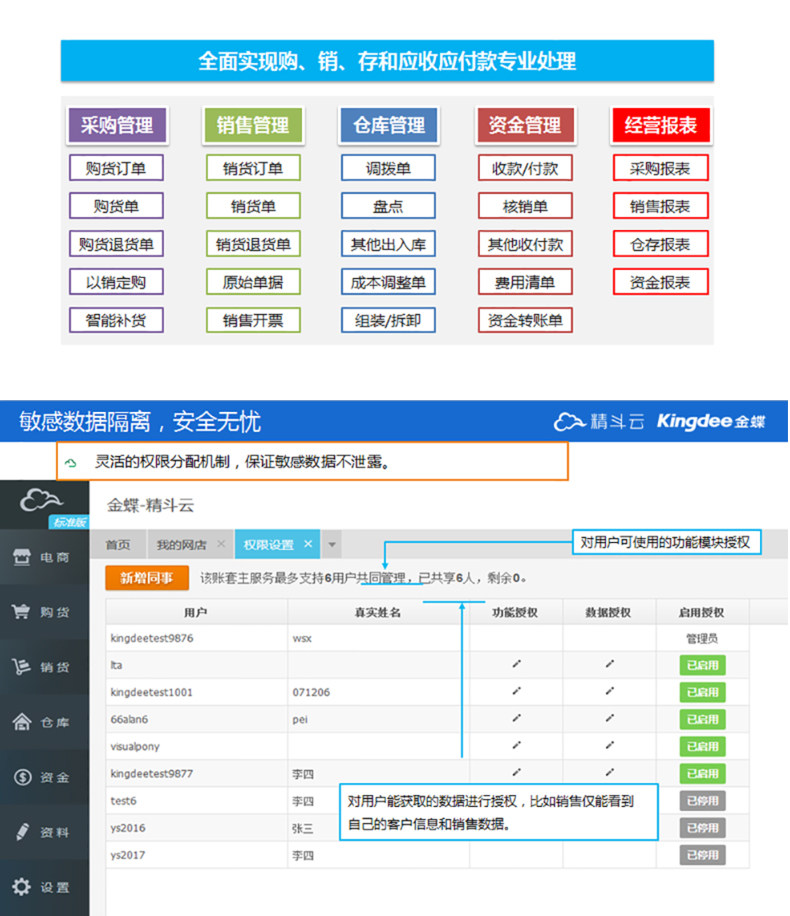Screen dimensions: 790x916
Task: Click the 购货订单 box
Action: tap(116, 168)
